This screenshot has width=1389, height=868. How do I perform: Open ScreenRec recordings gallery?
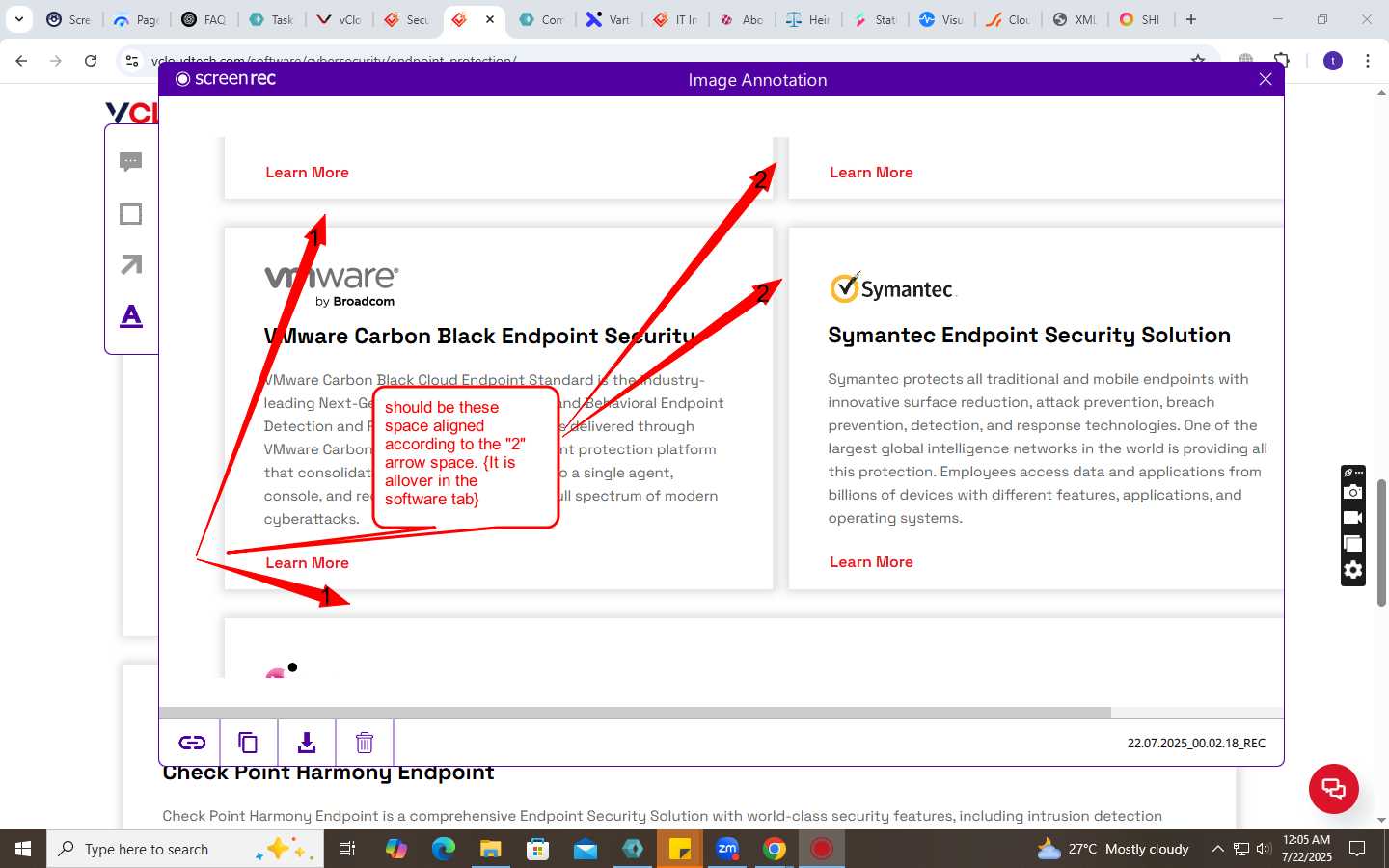(1353, 544)
